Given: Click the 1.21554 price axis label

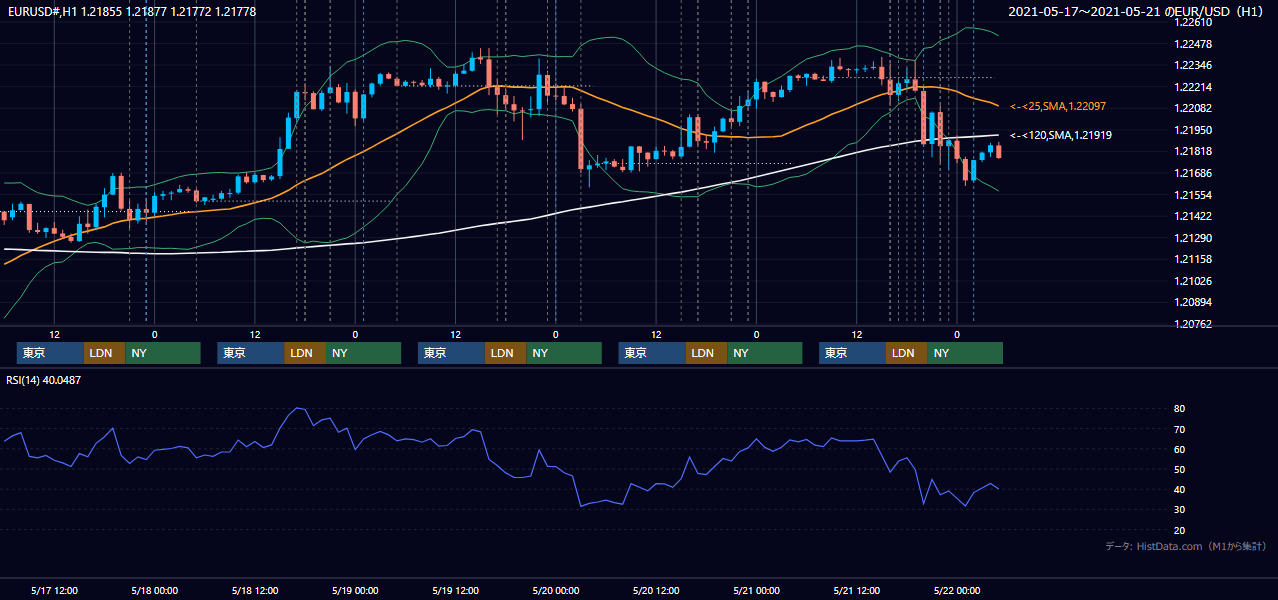Looking at the screenshot, I should click(x=1192, y=195).
